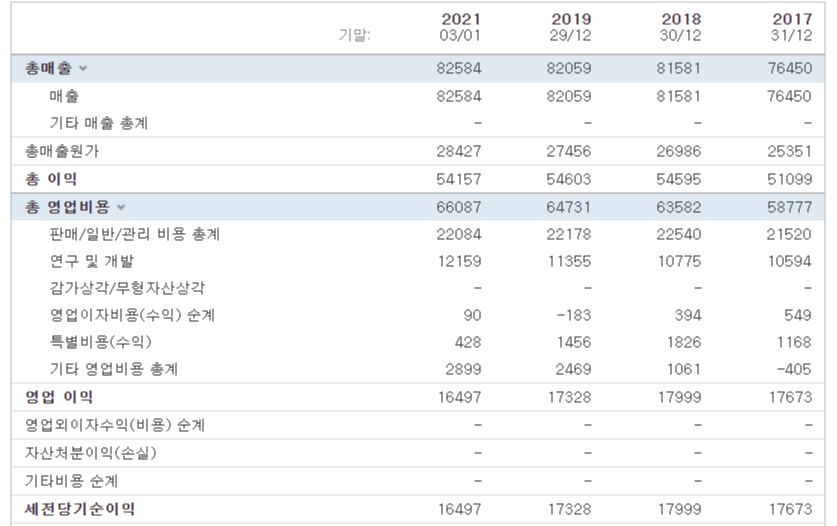The width and height of the screenshot is (837, 526).
Task: Select the 영업외이자수익(비용) 순계 label
Action: pos(115,425)
